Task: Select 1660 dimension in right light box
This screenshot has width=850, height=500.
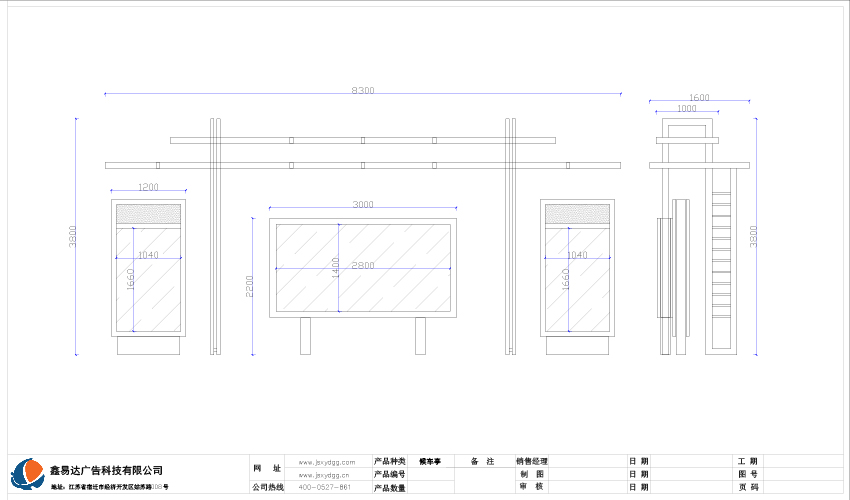Action: (565, 279)
